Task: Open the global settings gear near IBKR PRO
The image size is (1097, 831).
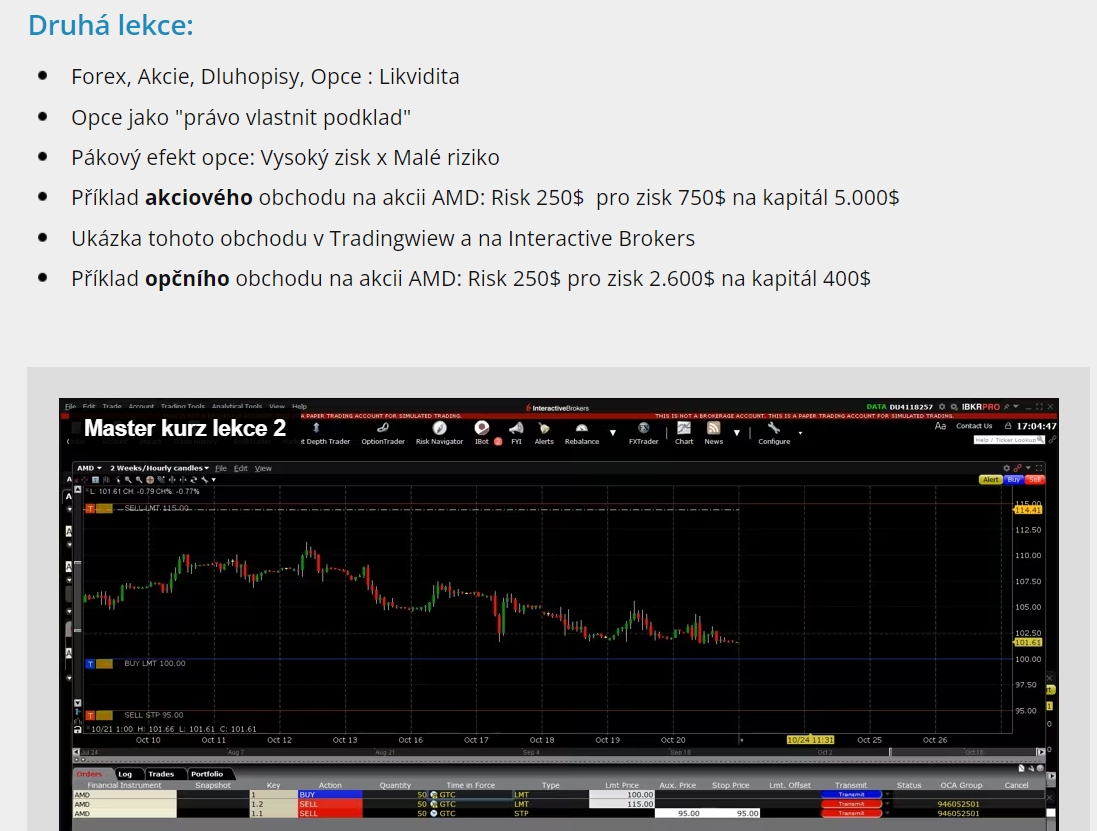Action: click(942, 406)
